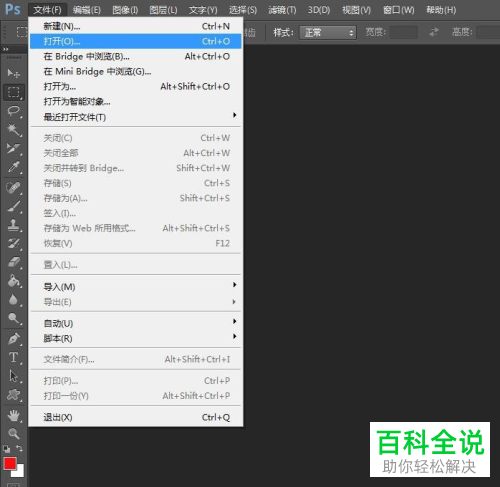Select the Healing Brush tool
500x487 pixels.
[x=13, y=187]
